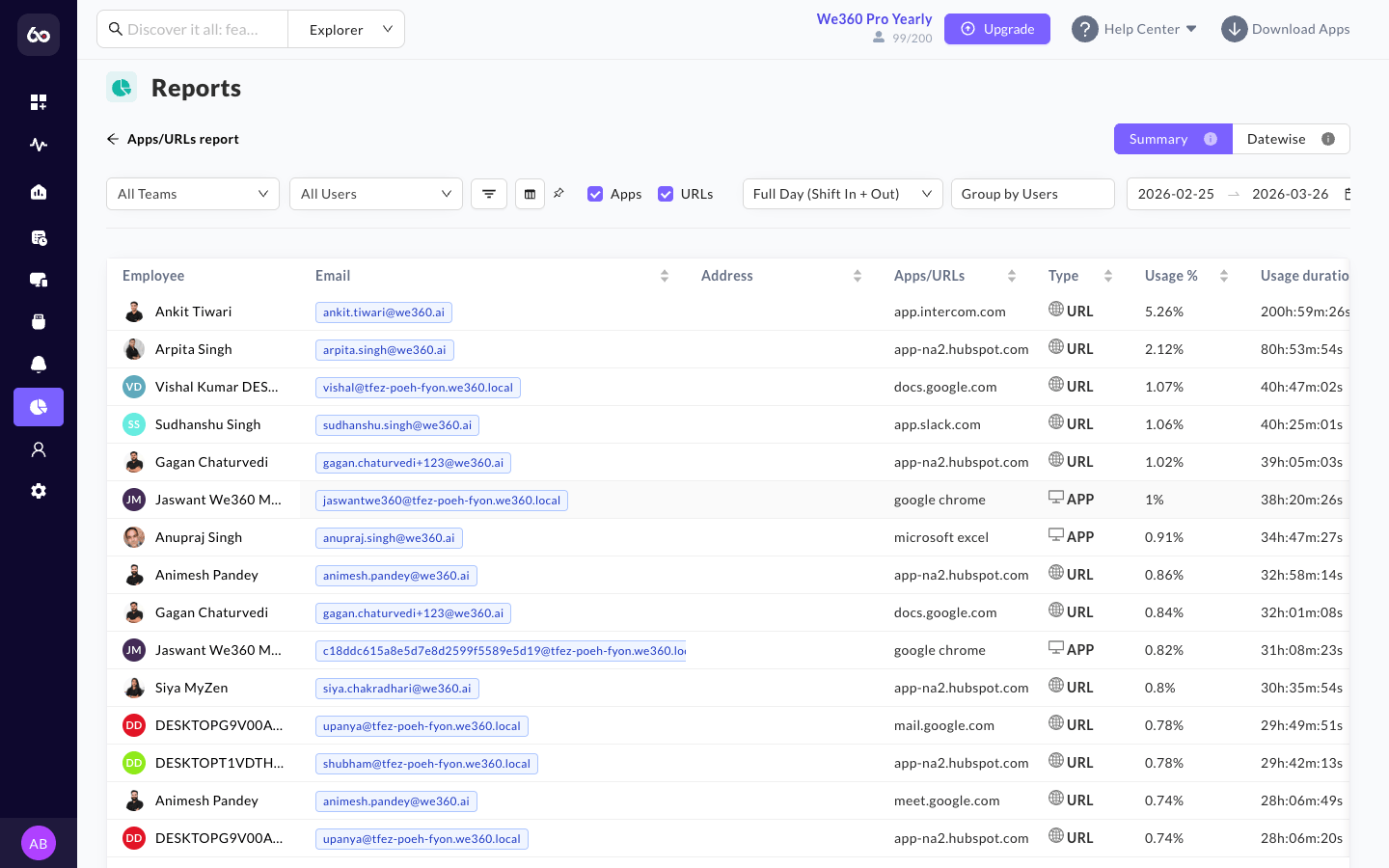Switch to the Datewise tab
Image resolution: width=1389 pixels, height=868 pixels.
tap(1291, 139)
